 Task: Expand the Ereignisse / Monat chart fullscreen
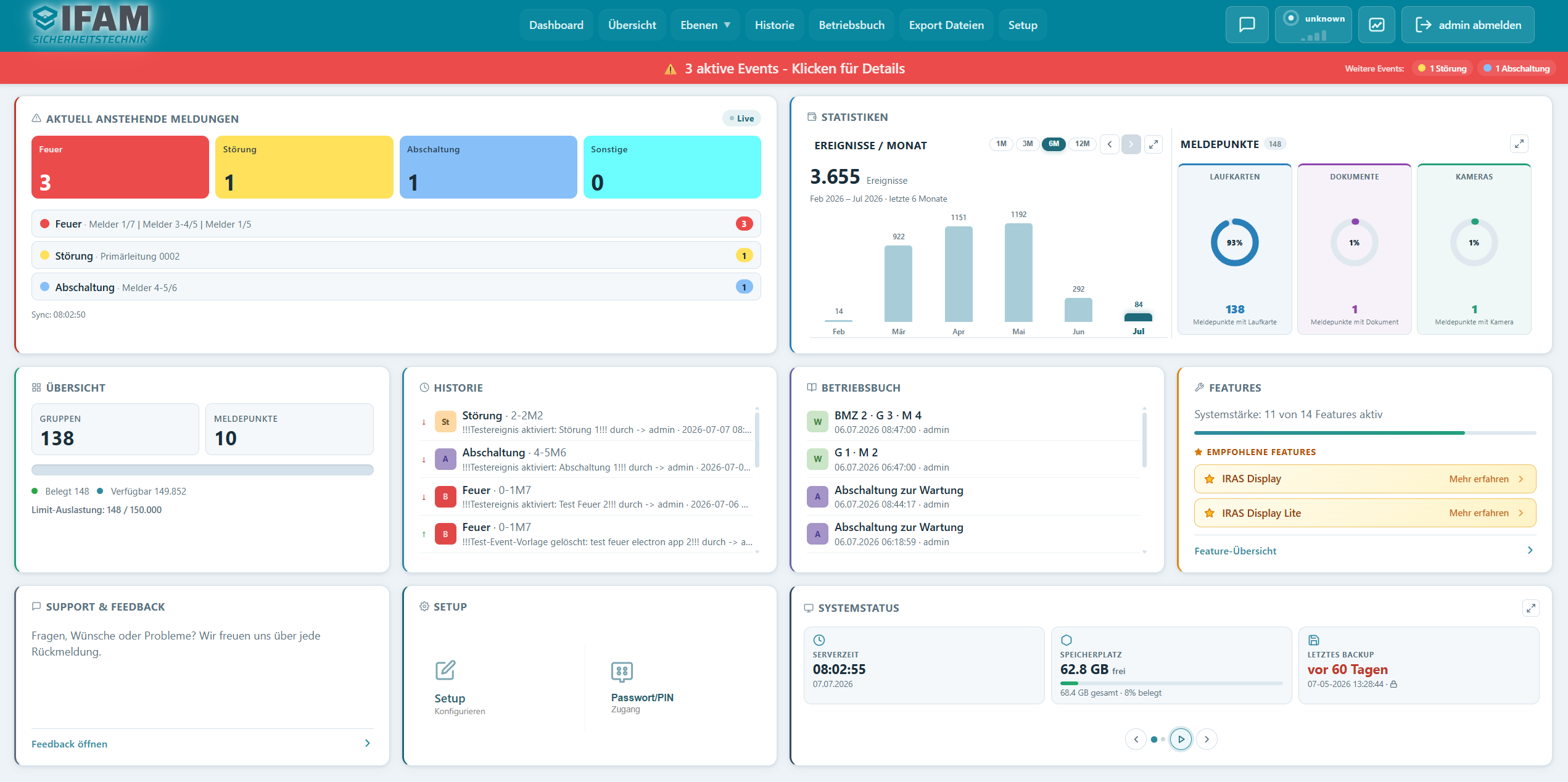[1153, 144]
